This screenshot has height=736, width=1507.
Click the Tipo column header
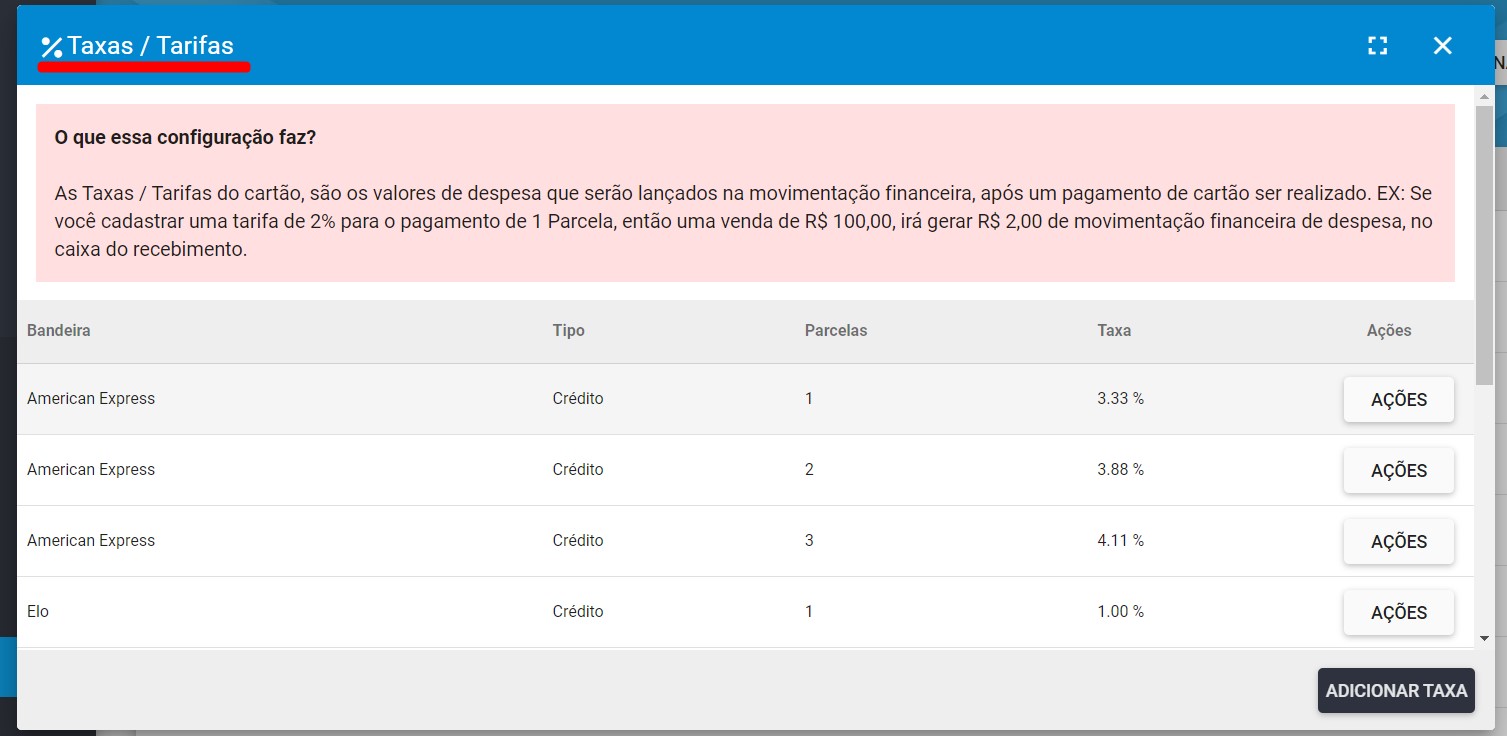coord(568,330)
